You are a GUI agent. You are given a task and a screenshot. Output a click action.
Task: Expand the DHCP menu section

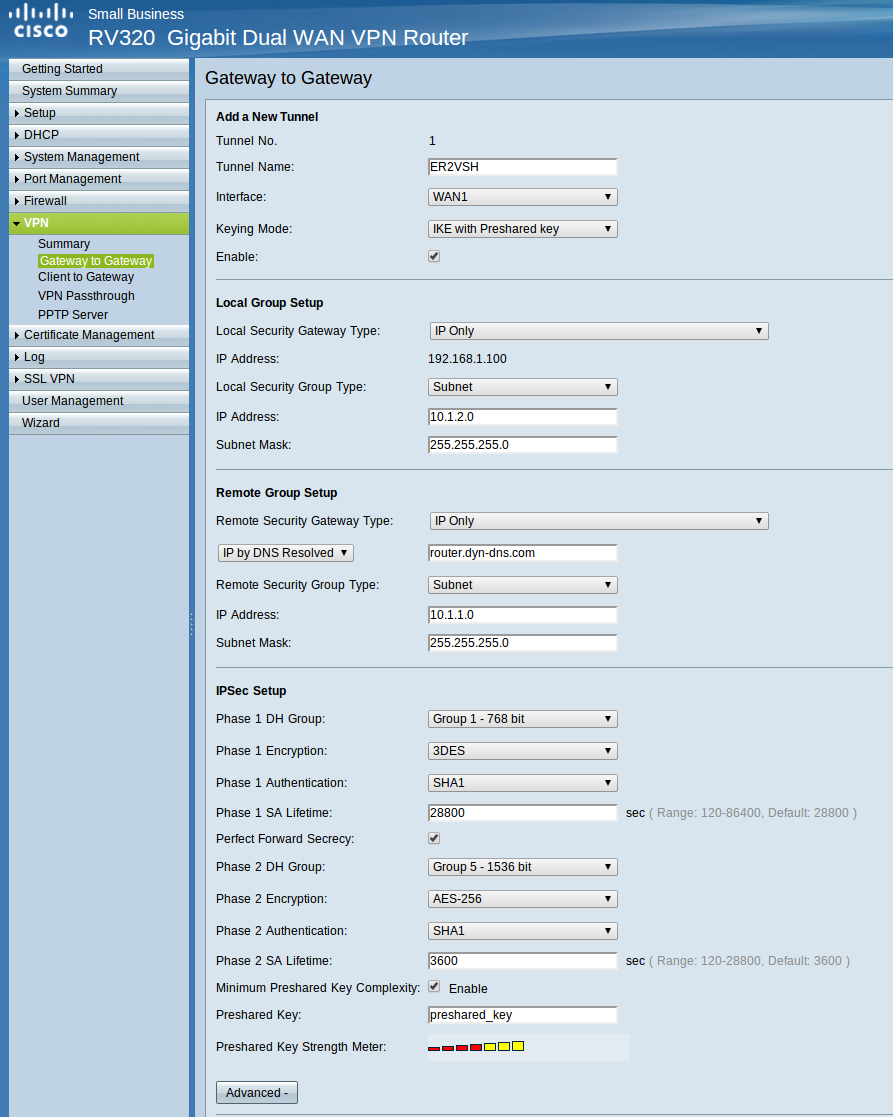99,135
